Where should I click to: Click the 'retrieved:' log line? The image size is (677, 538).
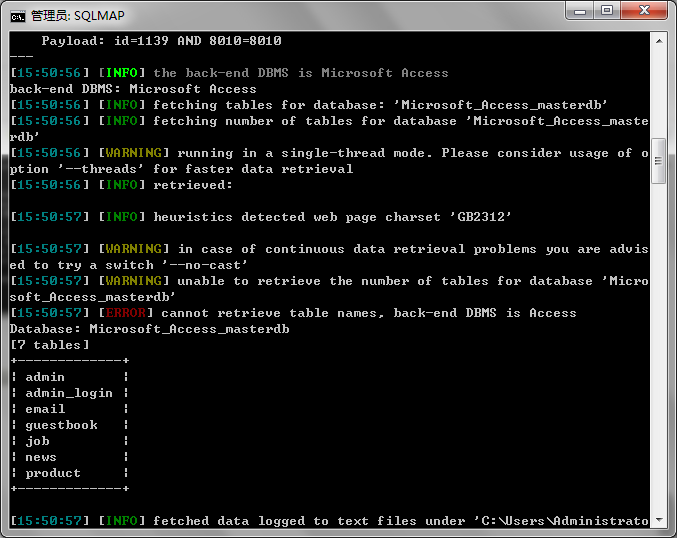[121, 185]
